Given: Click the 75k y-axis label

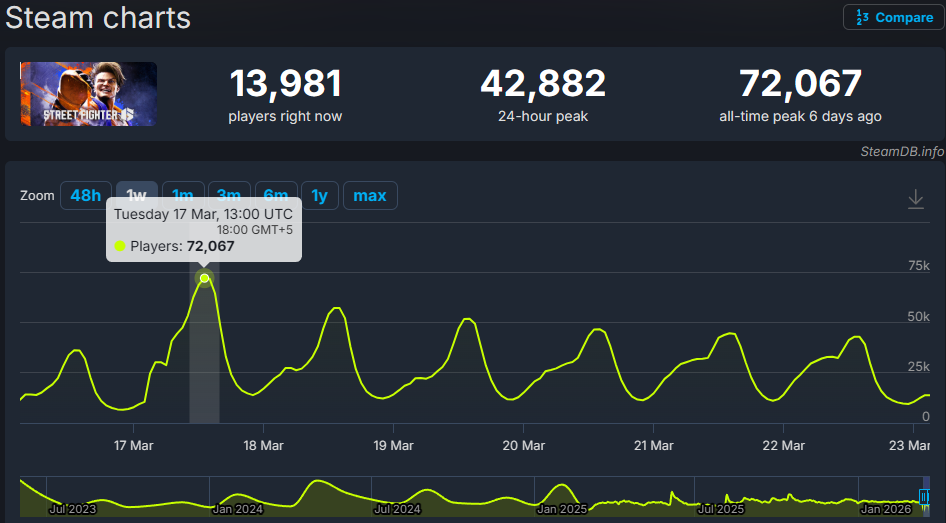Looking at the screenshot, I should (917, 265).
